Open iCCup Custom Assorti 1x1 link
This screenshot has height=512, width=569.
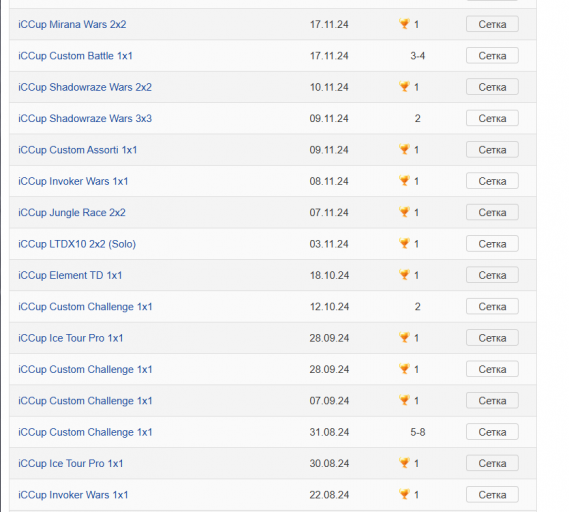78,150
